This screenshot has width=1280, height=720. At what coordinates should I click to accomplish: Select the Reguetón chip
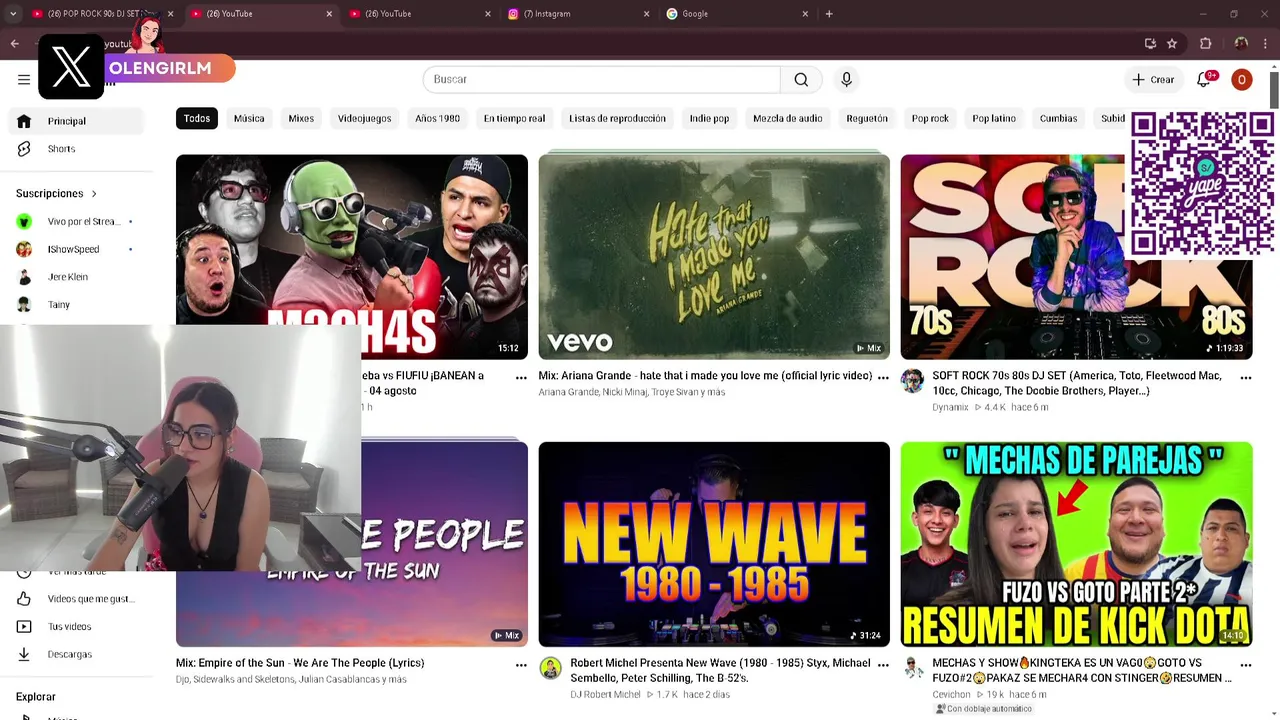[x=867, y=118]
